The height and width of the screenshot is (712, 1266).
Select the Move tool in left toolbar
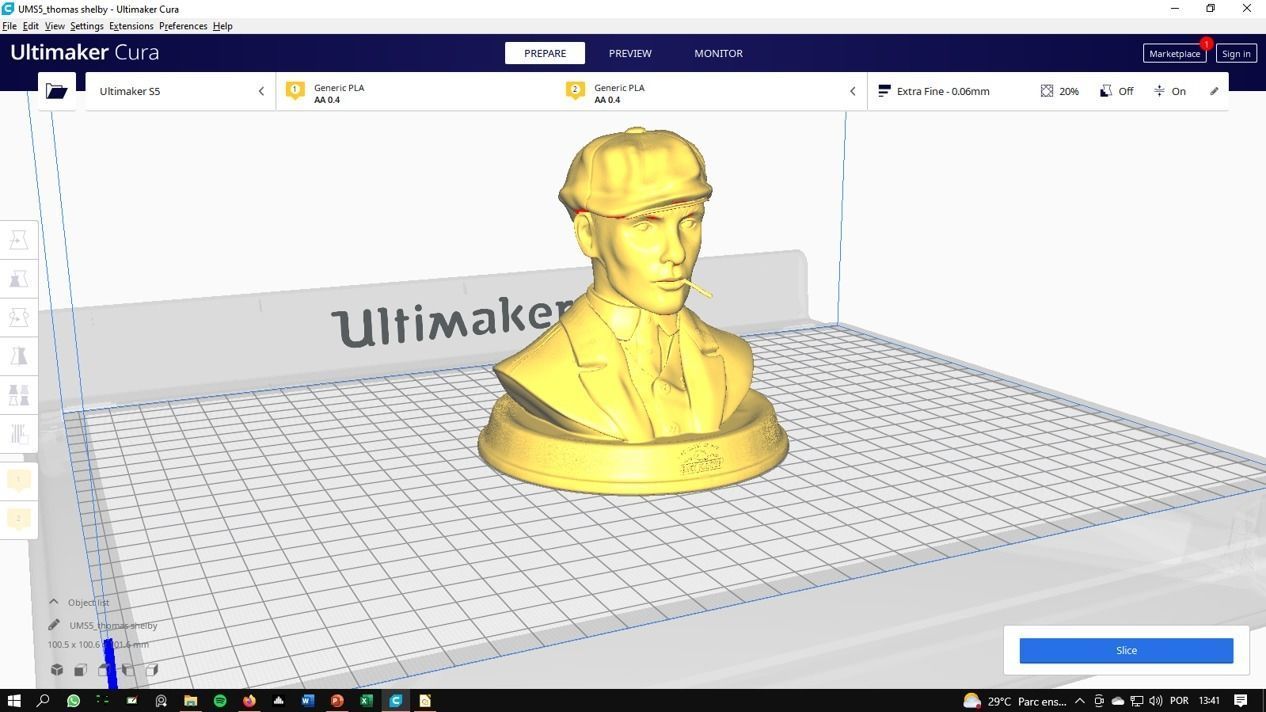coord(18,240)
